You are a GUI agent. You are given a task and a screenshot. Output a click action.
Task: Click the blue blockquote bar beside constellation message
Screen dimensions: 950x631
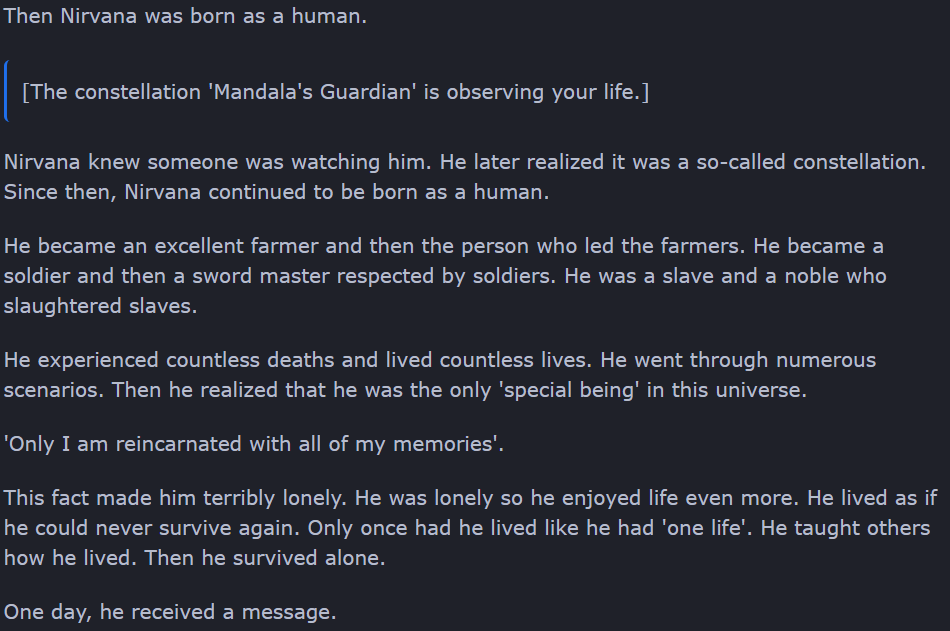tap(5, 91)
